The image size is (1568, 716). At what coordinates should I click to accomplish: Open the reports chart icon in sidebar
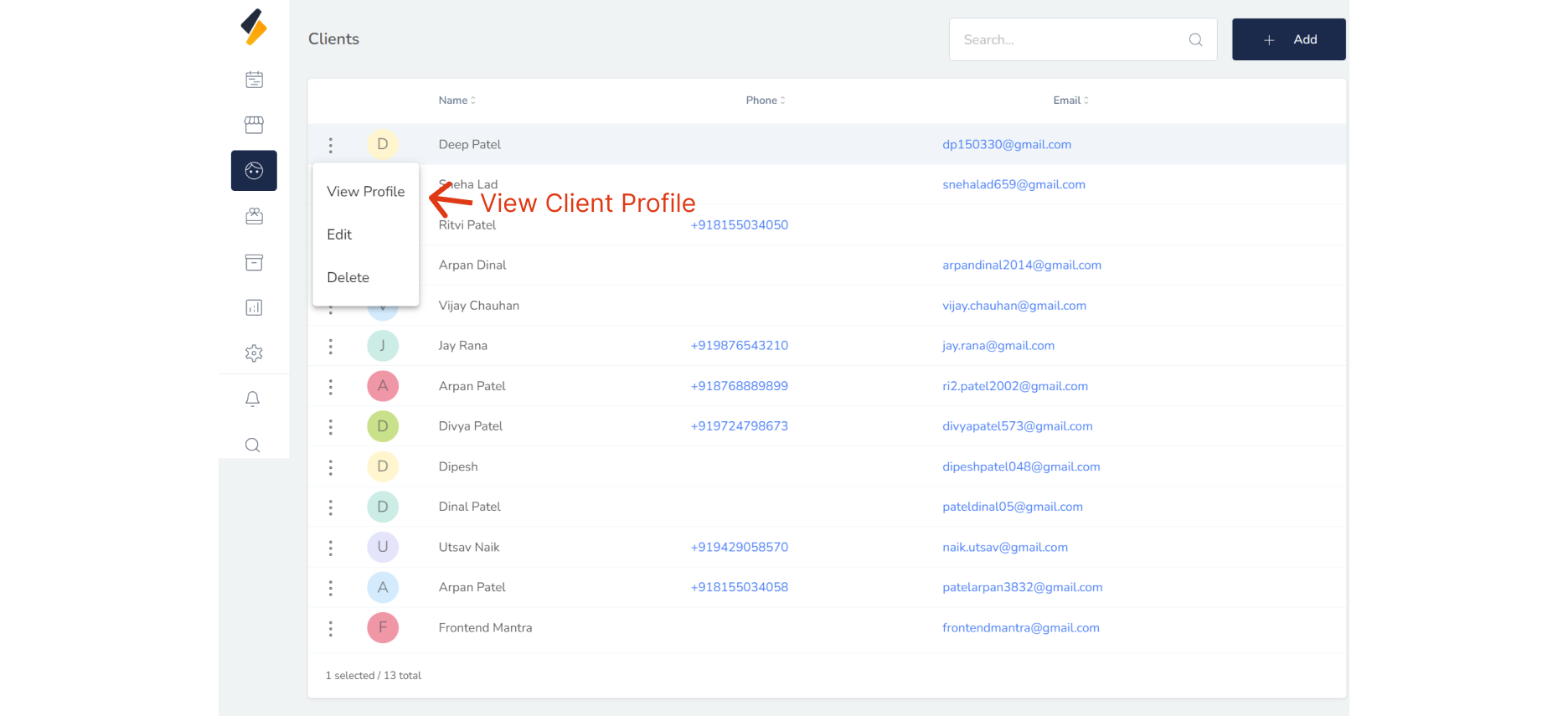pyautogui.click(x=254, y=307)
